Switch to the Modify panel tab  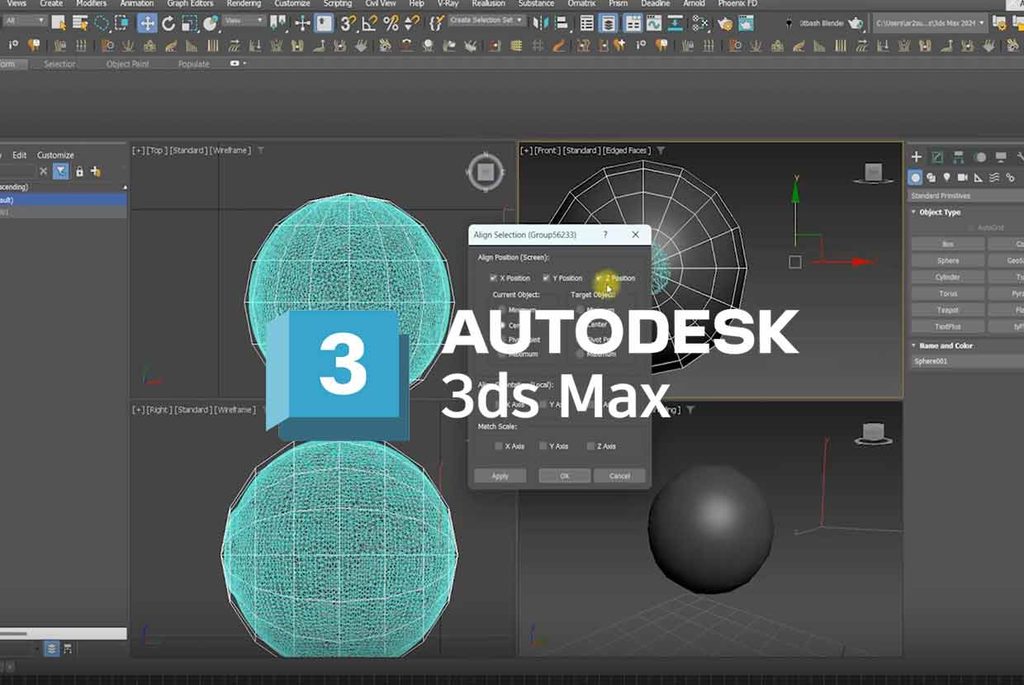[x=937, y=157]
